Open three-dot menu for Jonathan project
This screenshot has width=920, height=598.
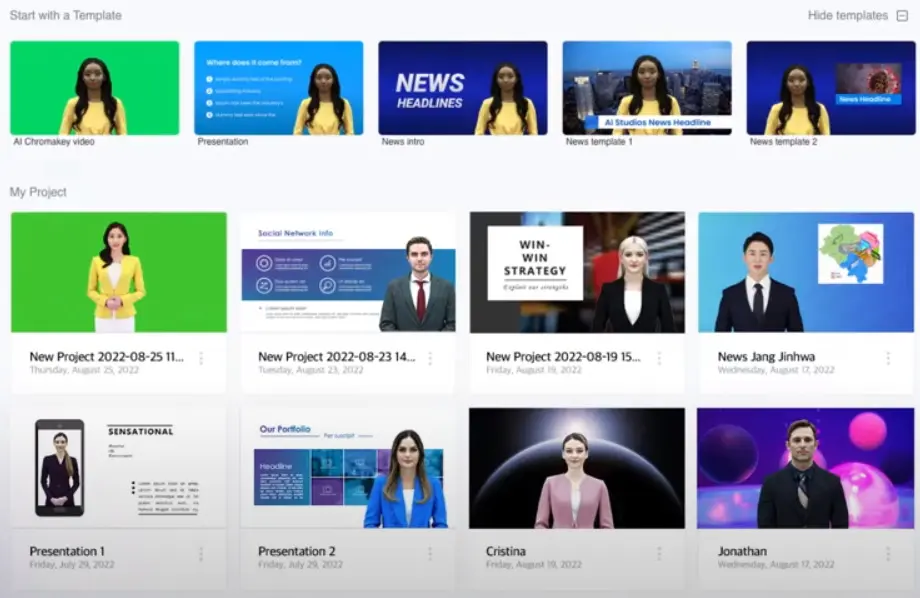(887, 554)
